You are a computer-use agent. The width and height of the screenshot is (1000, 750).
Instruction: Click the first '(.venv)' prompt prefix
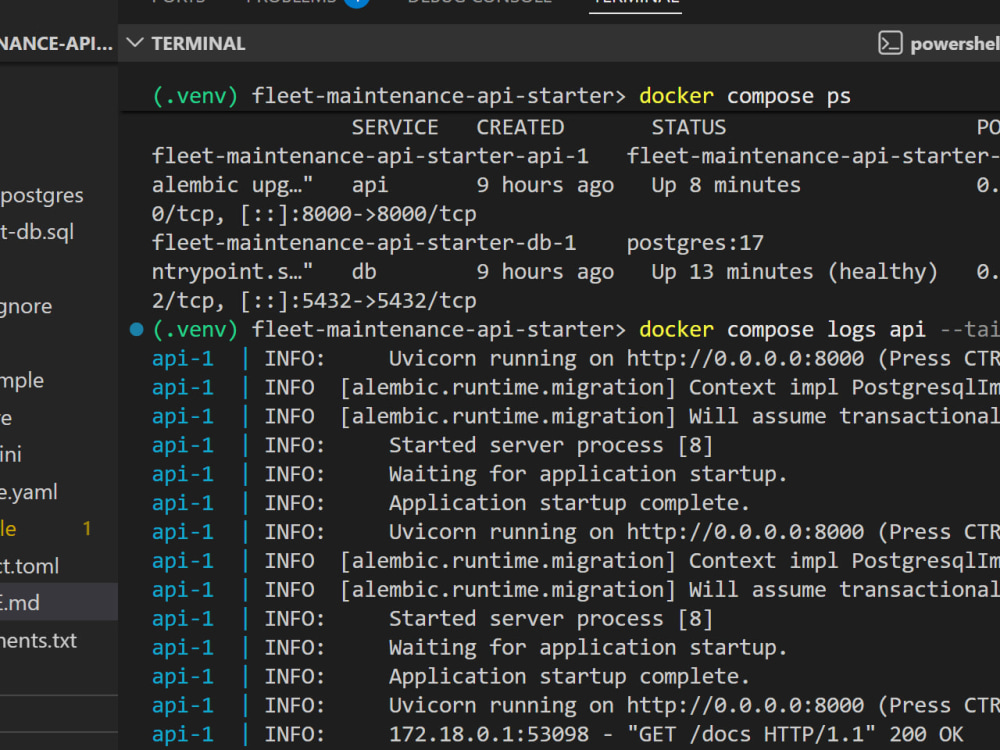coord(195,96)
